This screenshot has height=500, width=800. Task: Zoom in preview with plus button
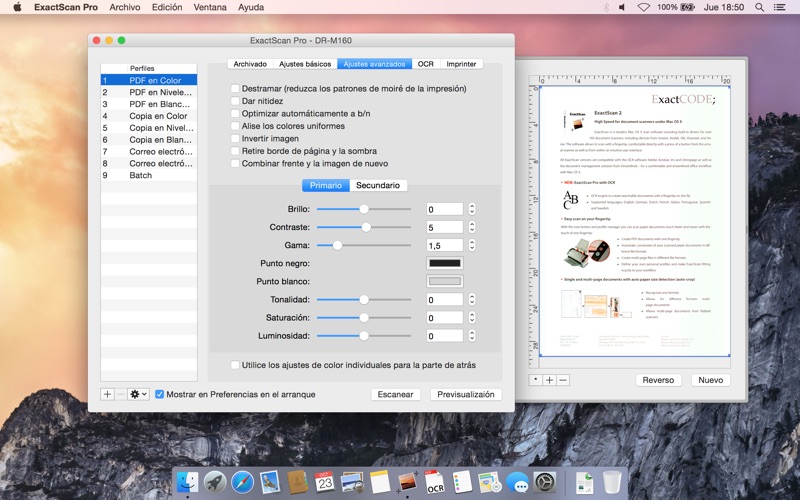click(x=549, y=380)
